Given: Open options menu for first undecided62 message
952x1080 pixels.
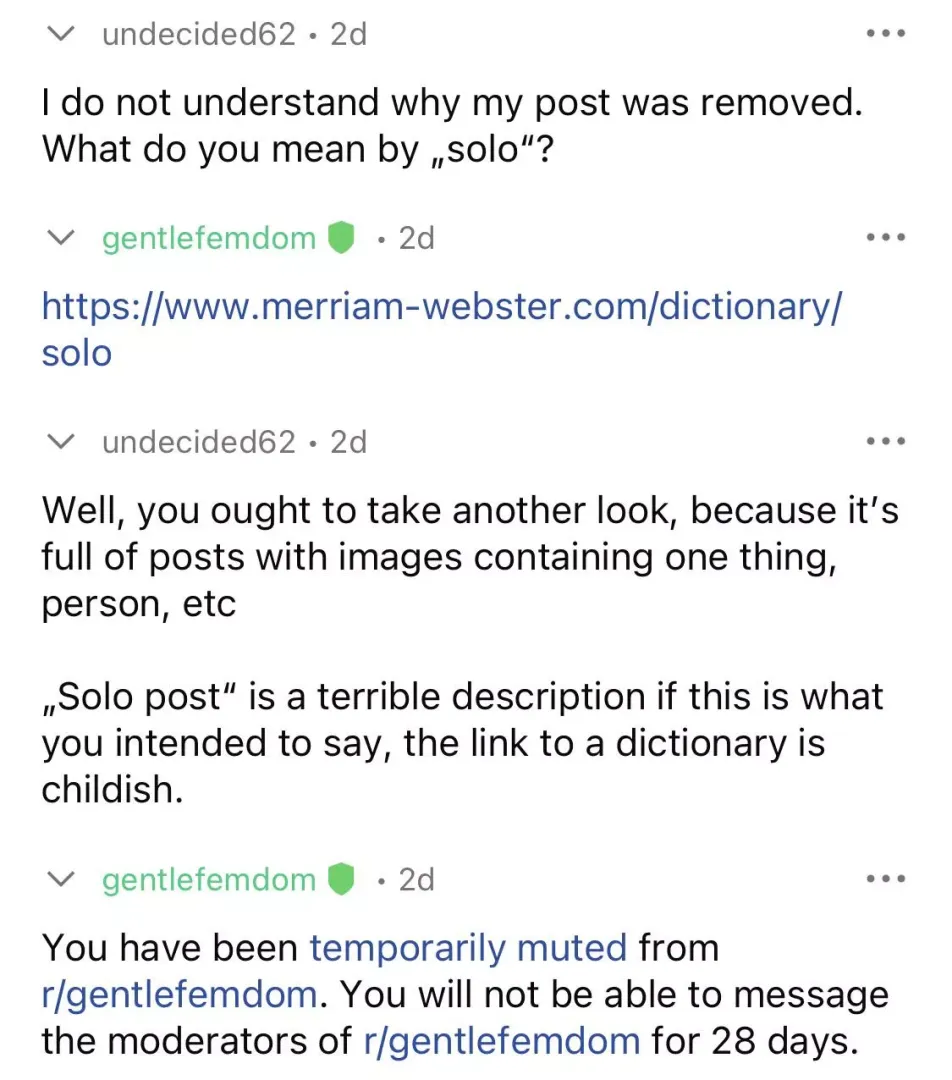Looking at the screenshot, I should click(x=886, y=33).
